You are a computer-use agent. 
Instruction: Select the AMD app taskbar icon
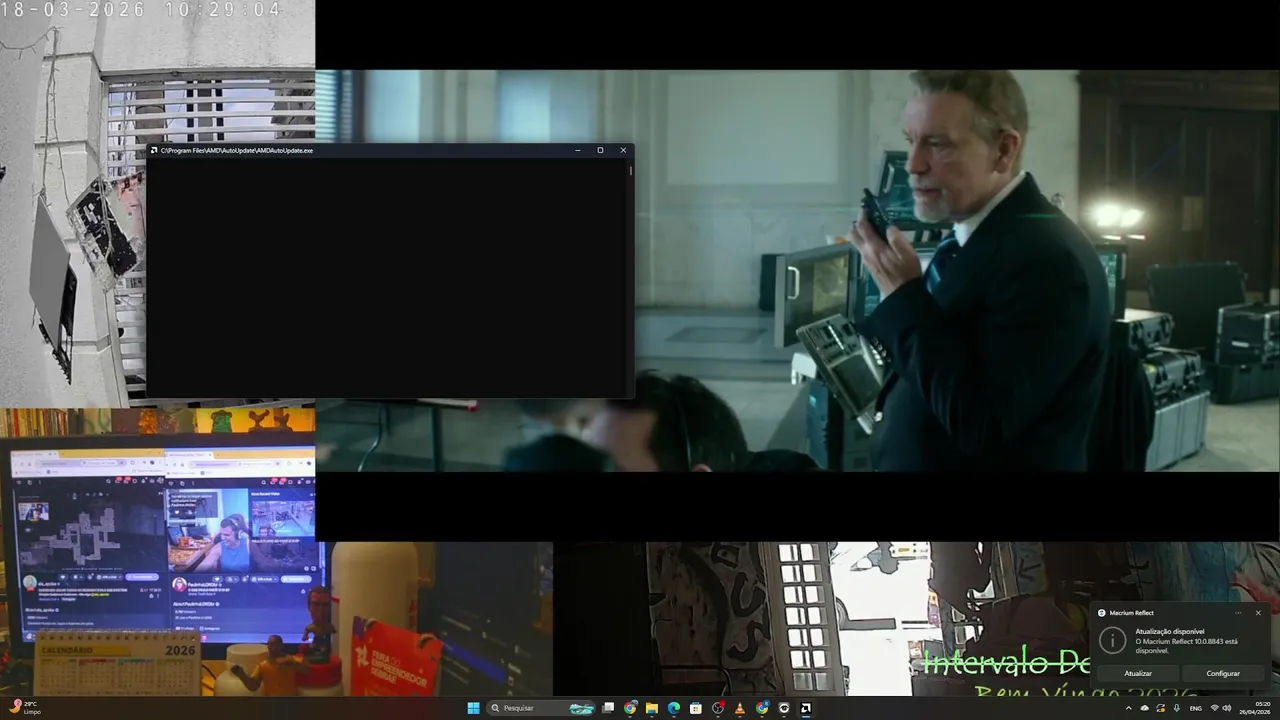point(806,708)
